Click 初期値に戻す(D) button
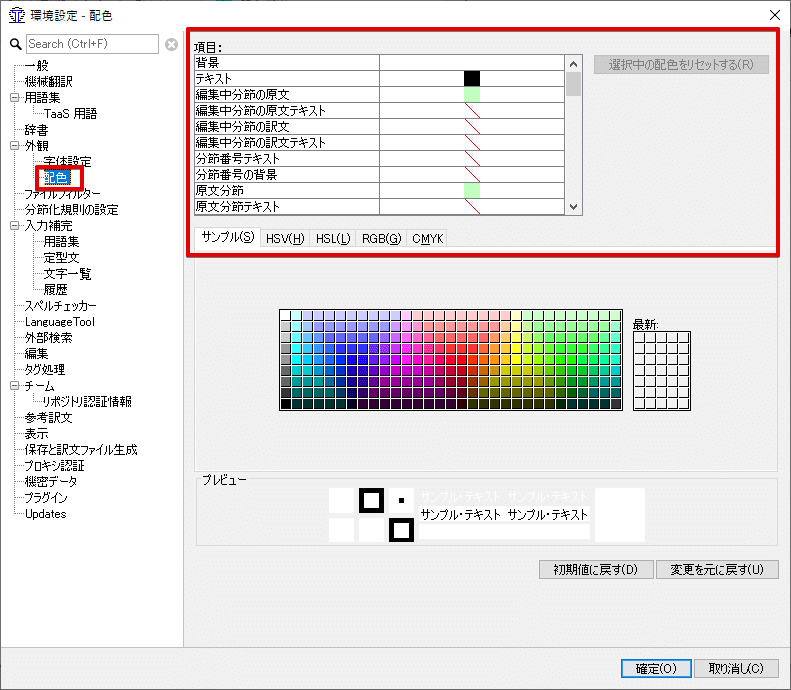This screenshot has height=690, width=791. click(x=596, y=569)
